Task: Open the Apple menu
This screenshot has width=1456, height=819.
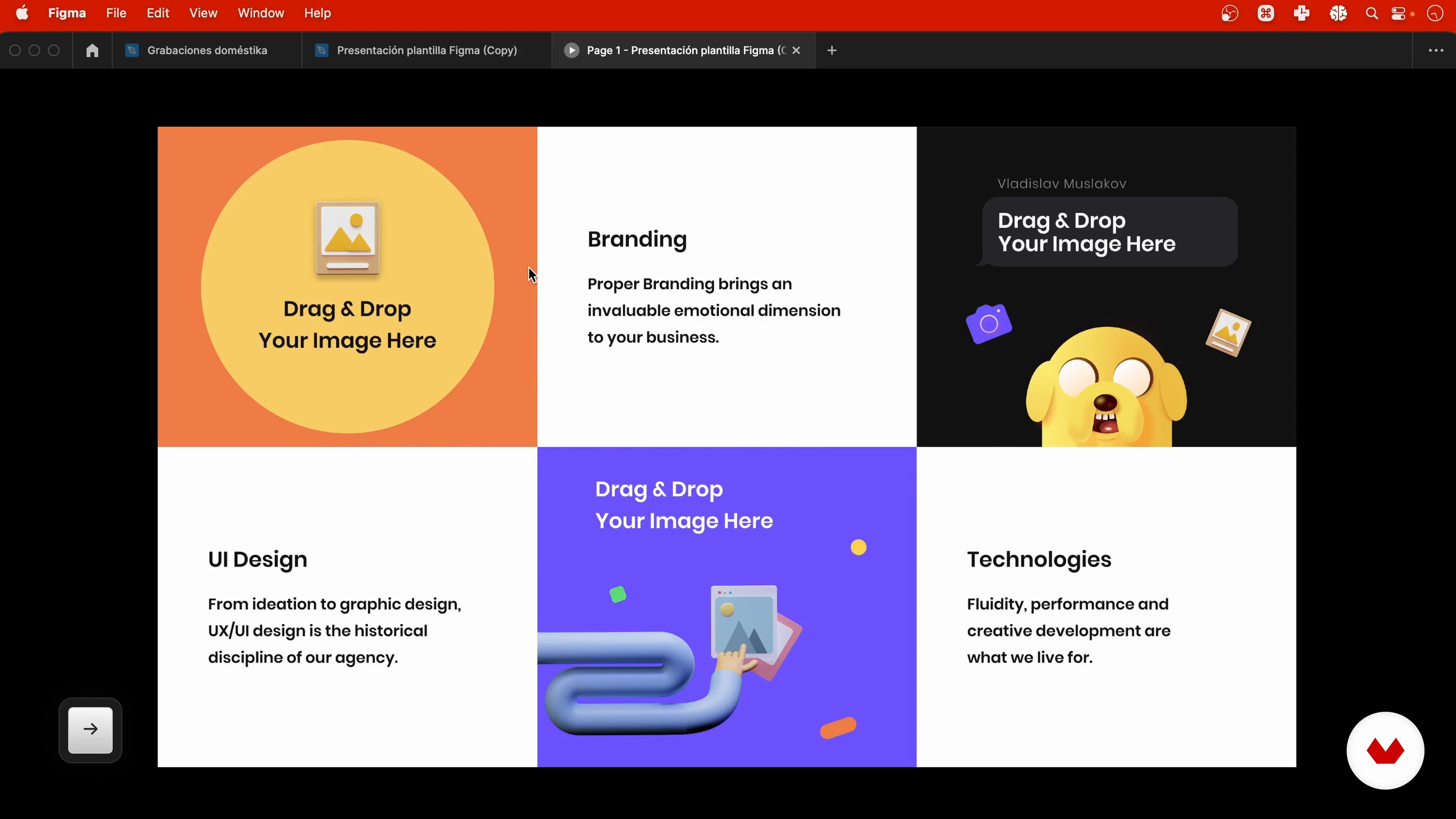Action: coord(22,13)
